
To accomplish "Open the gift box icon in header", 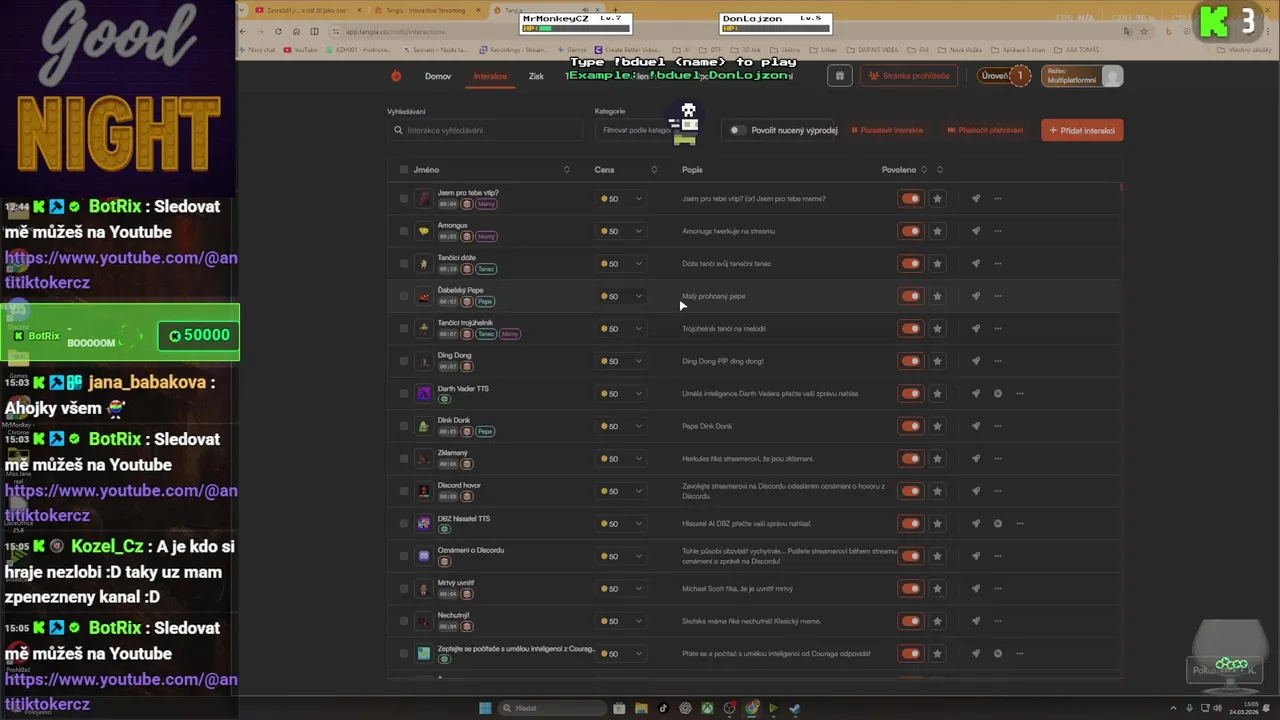I will pyautogui.click(x=840, y=76).
